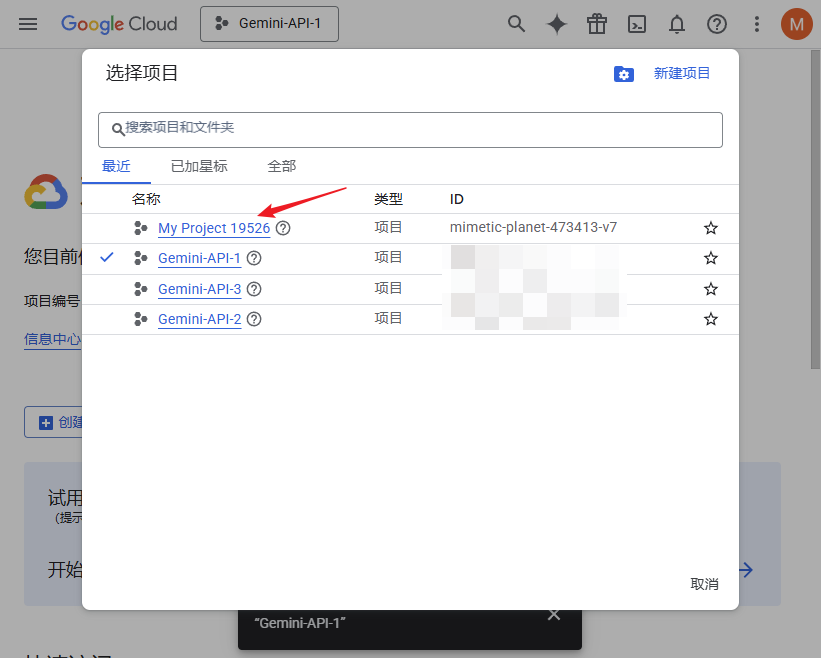Viewport: 821px width, 658px height.
Task: Activate Cloud Shell terminal icon
Action: coord(637,23)
